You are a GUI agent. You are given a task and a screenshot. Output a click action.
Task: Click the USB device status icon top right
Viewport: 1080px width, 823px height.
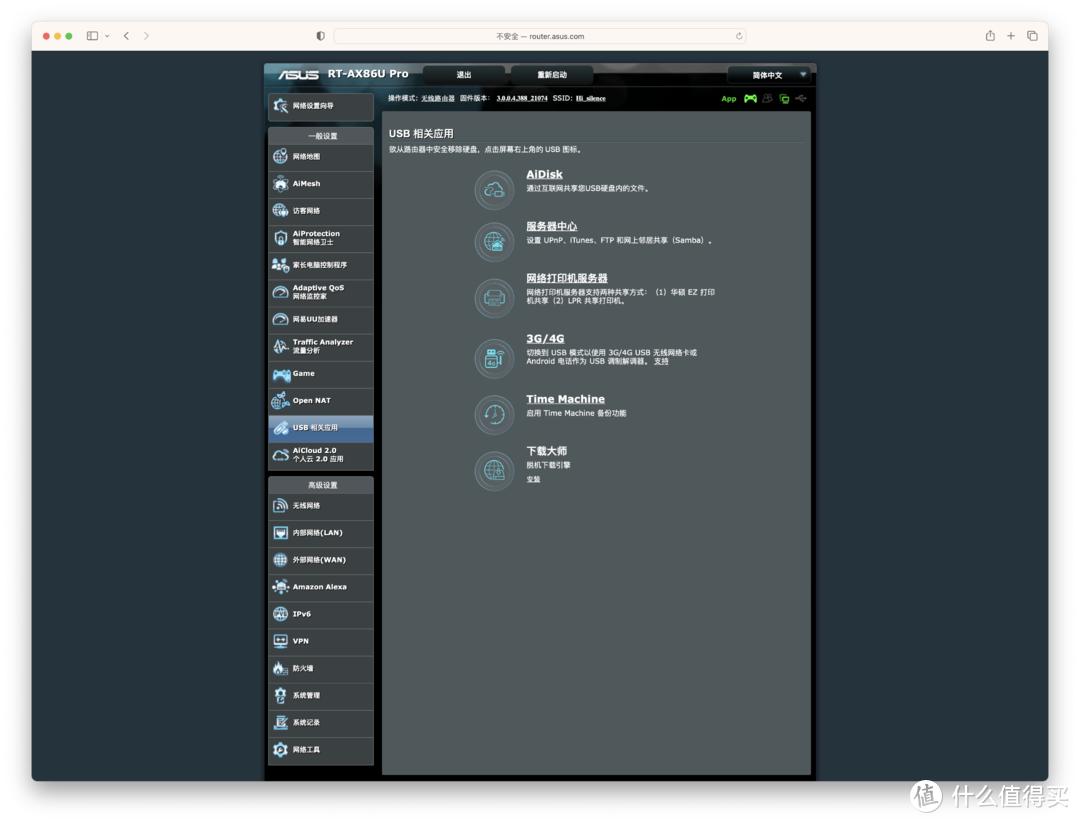[800, 99]
